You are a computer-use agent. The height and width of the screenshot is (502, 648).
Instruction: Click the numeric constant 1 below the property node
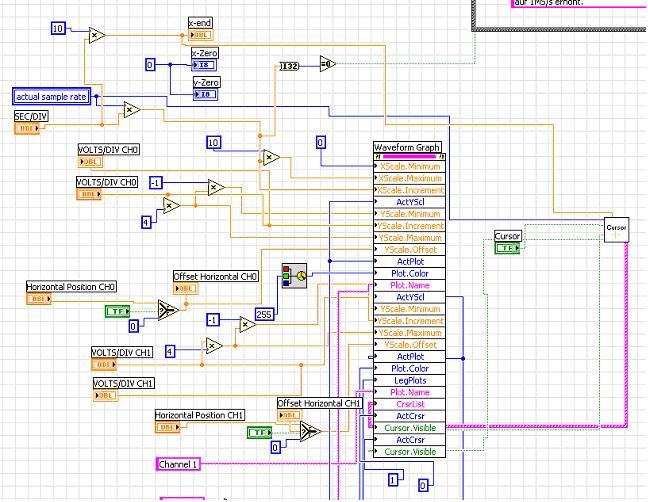[x=393, y=480]
